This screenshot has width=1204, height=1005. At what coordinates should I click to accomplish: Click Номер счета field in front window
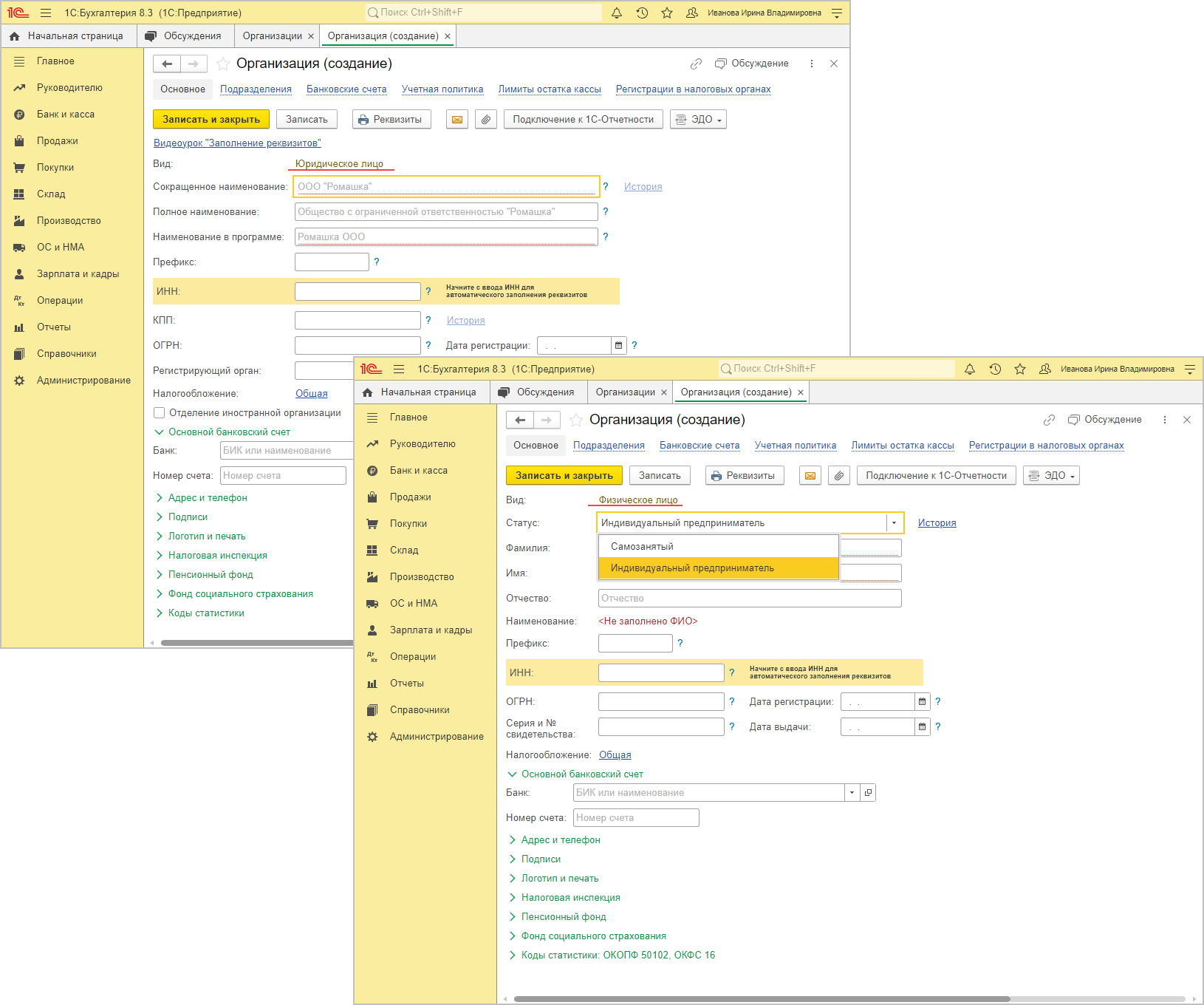pos(636,817)
